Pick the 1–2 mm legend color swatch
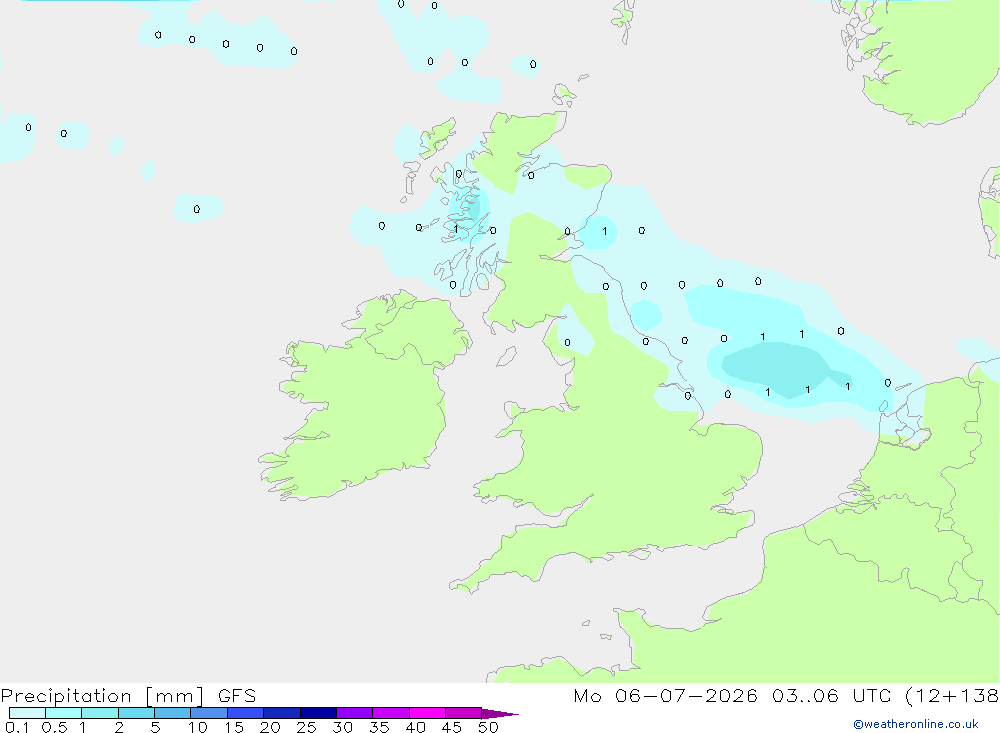This screenshot has height=733, width=1000. (x=99, y=713)
